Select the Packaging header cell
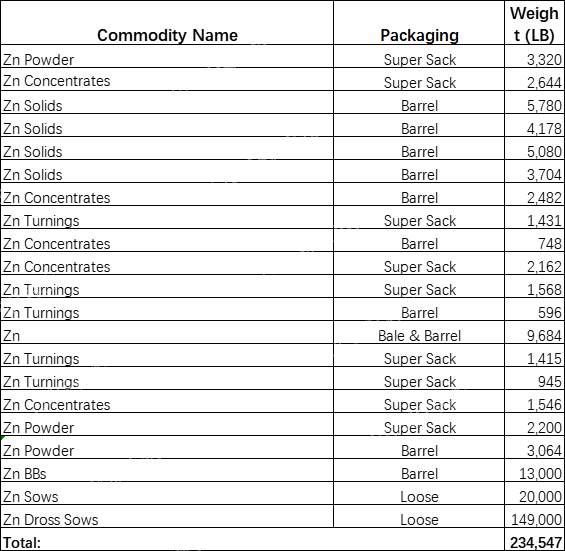The image size is (565, 551). coord(419,23)
